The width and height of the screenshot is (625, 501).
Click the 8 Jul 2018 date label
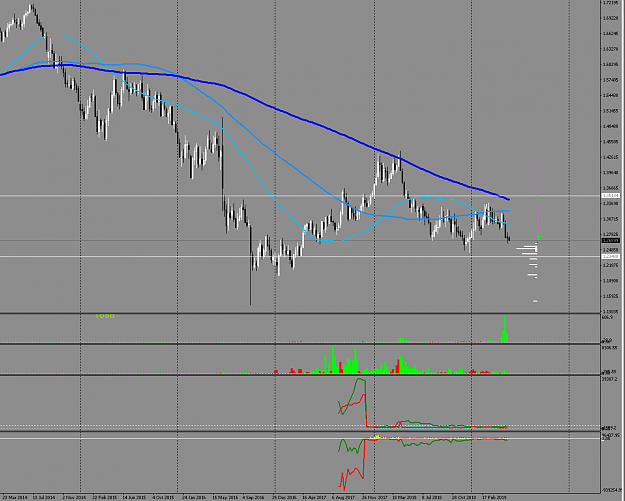pos(433,498)
